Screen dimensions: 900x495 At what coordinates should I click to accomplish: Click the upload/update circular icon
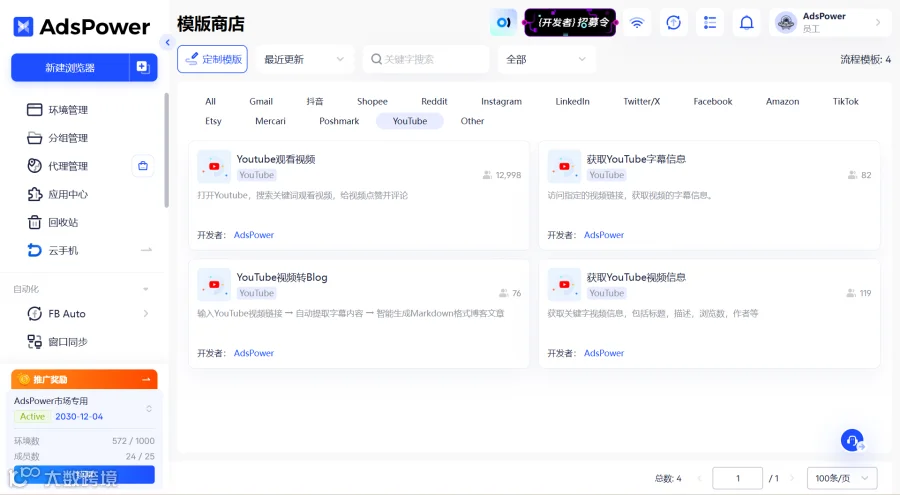[x=673, y=22]
